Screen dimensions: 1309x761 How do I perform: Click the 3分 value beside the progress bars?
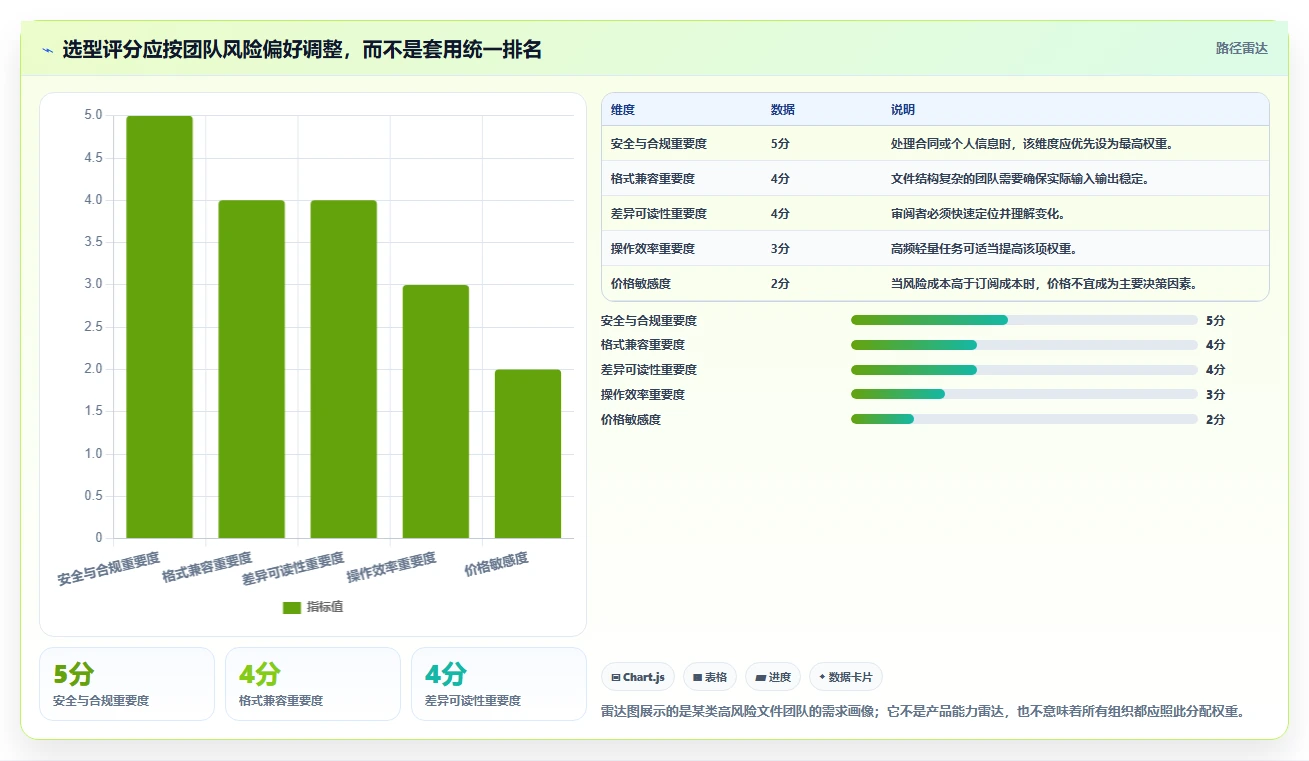tap(1215, 395)
